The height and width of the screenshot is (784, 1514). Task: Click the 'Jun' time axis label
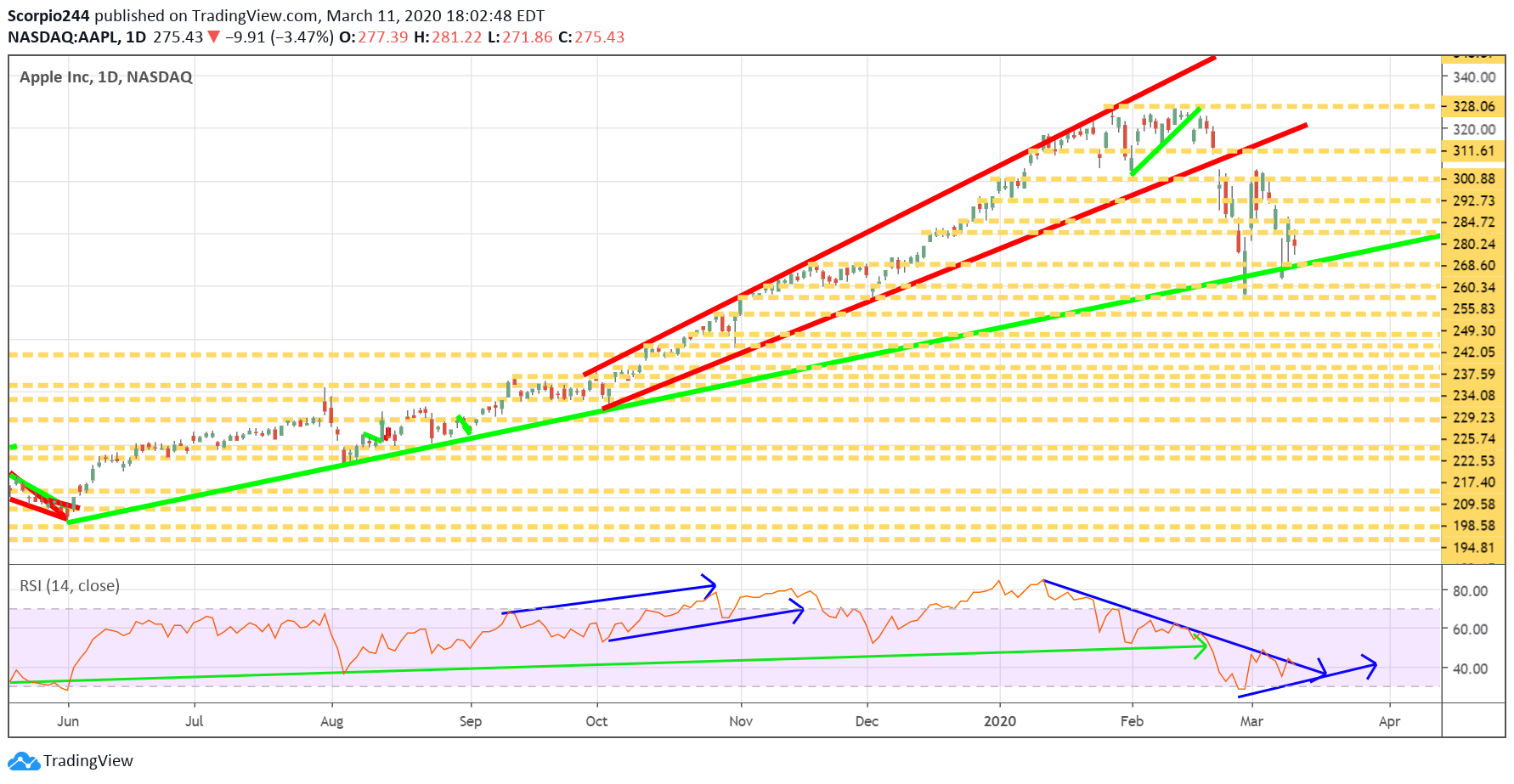pos(68,721)
